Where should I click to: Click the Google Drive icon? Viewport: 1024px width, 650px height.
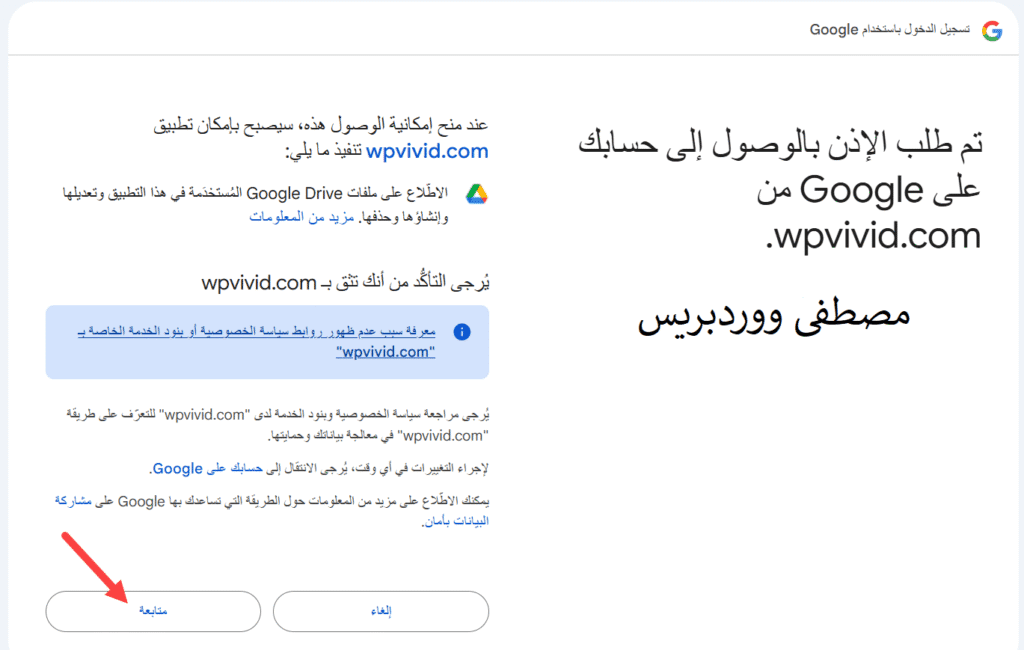[477, 194]
